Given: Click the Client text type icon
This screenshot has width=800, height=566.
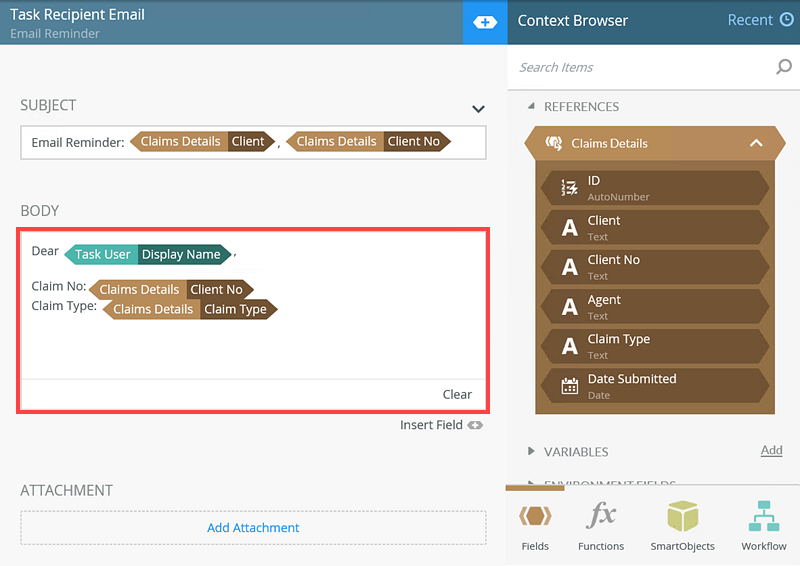Looking at the screenshot, I should point(569,228).
